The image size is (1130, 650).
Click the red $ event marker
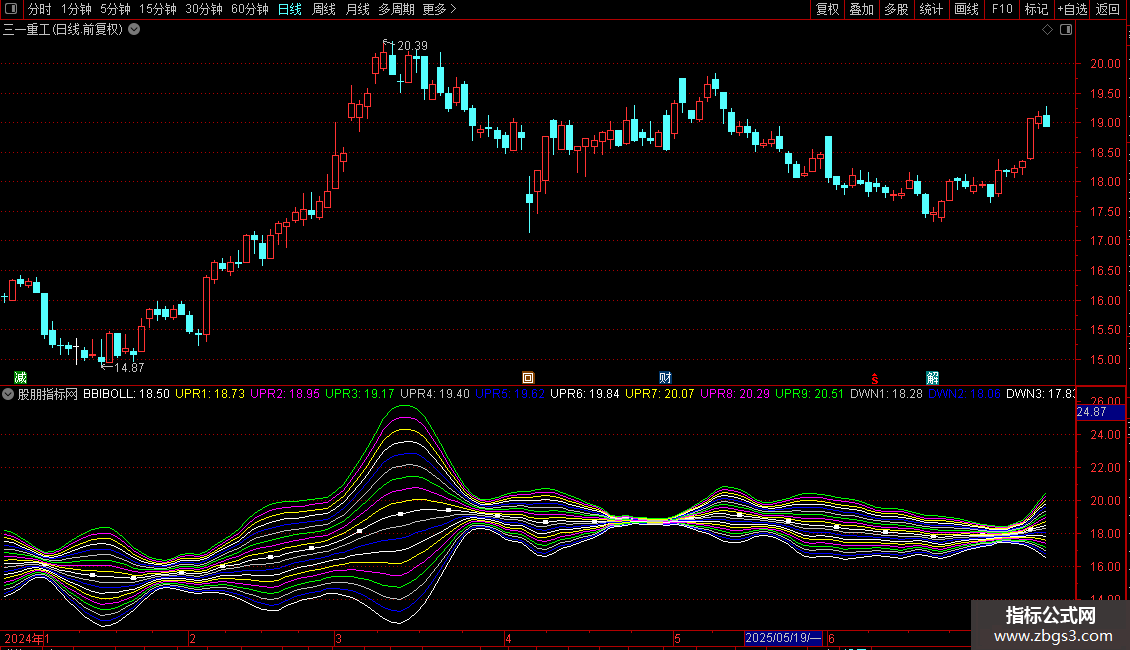pyautogui.click(x=875, y=379)
